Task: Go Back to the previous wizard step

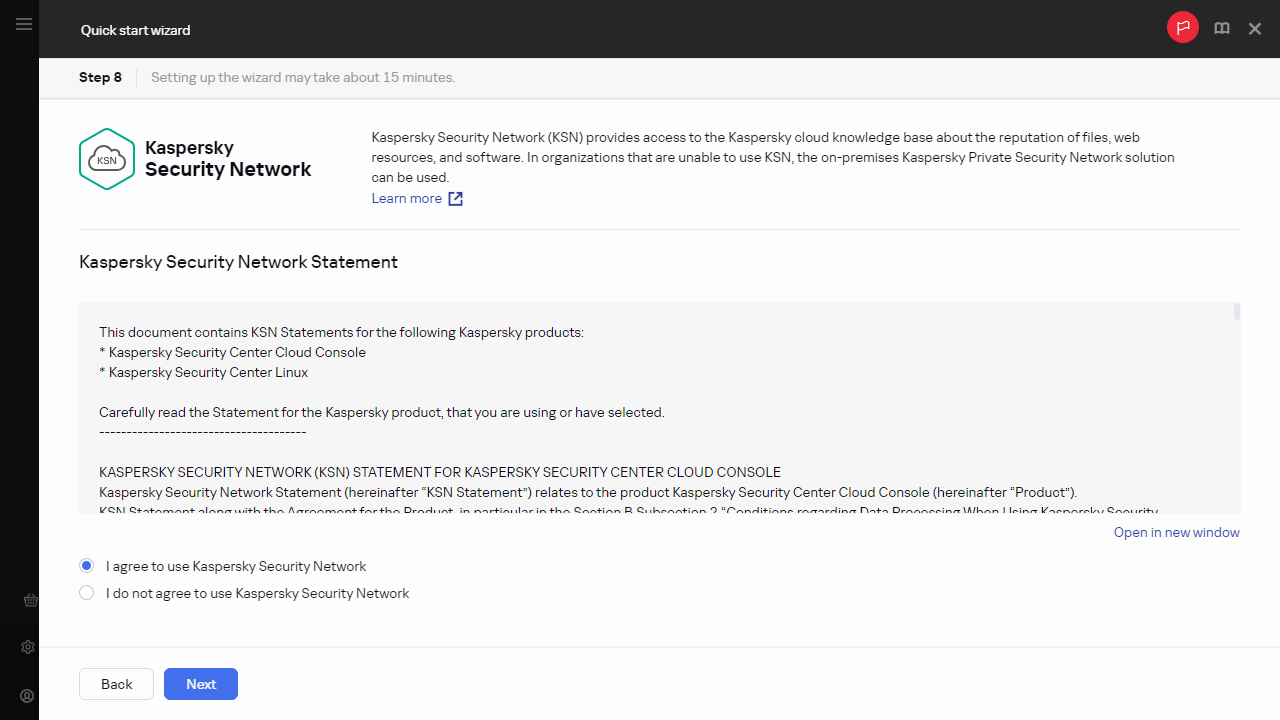Action: click(116, 684)
